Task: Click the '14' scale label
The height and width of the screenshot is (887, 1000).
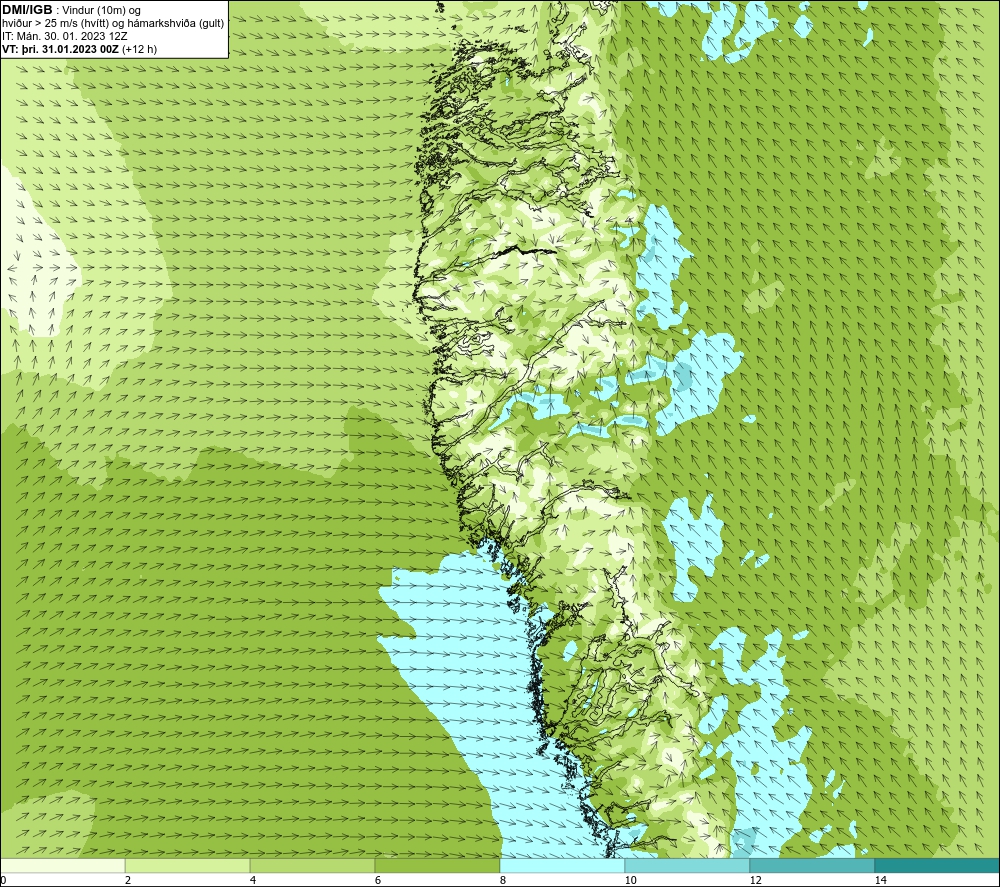Action: click(880, 880)
